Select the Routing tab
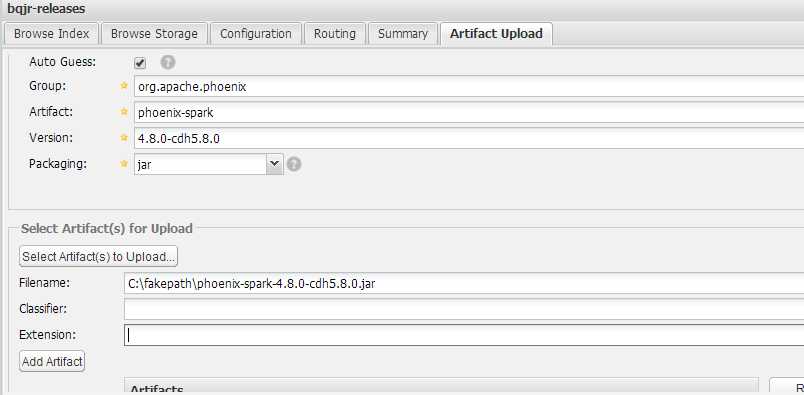 (x=335, y=34)
